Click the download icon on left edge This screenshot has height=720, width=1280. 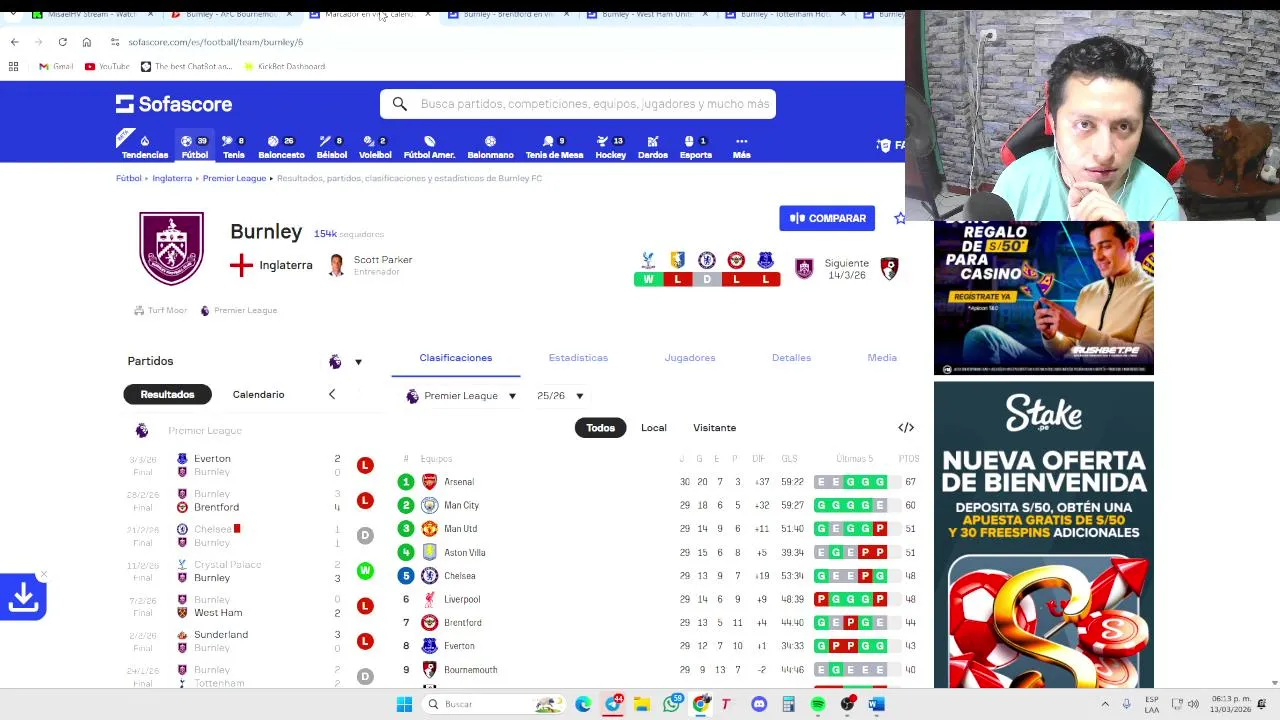pyautogui.click(x=24, y=597)
